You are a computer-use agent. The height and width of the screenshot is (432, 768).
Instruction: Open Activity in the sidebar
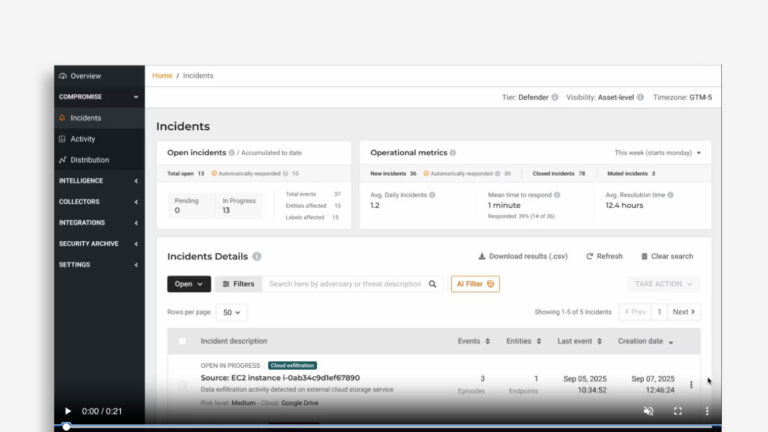(83, 139)
